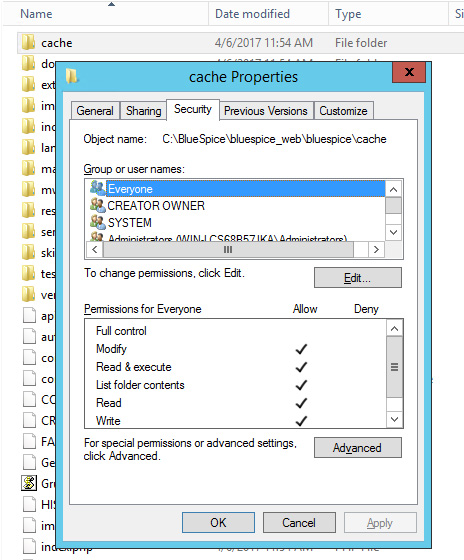Select the cache folder in Explorer
Image resolution: width=464 pixels, height=560 pixels.
click(240, 43)
